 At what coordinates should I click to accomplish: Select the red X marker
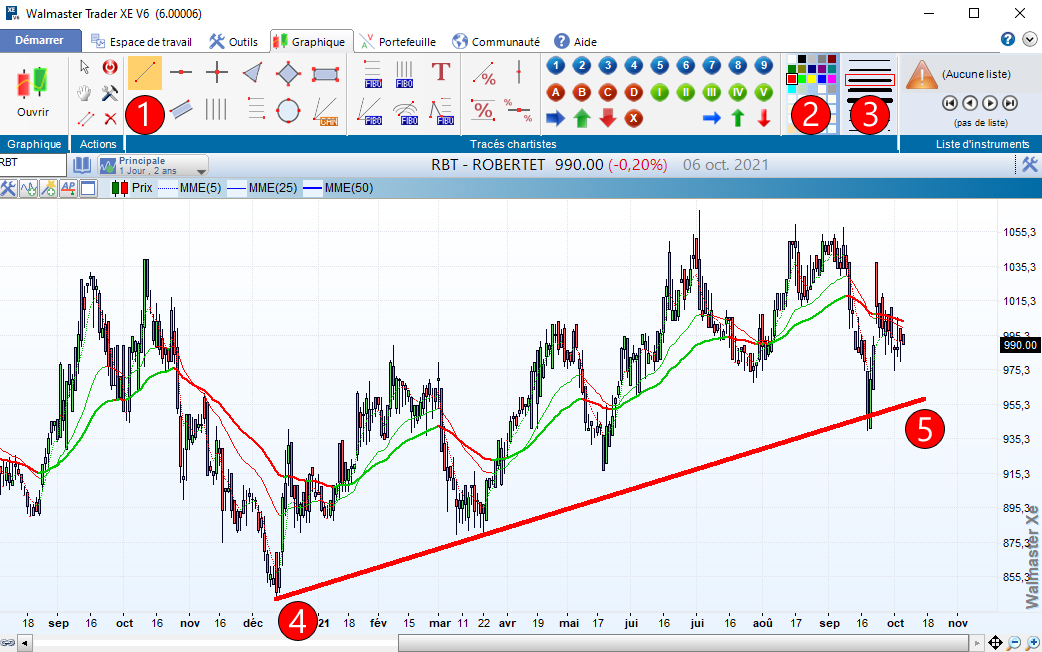[633, 119]
